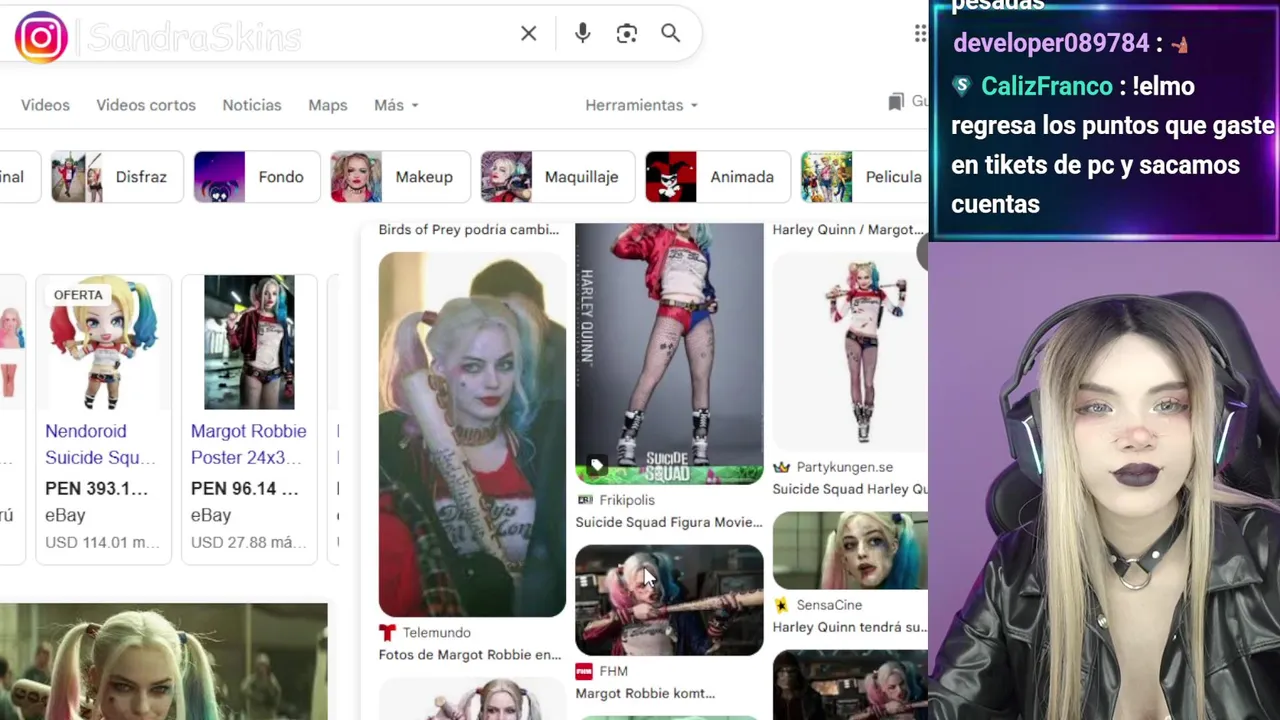Image resolution: width=1280 pixels, height=720 pixels.
Task: Click the saved bookmark icon near Herramientas
Action: pyautogui.click(x=896, y=101)
